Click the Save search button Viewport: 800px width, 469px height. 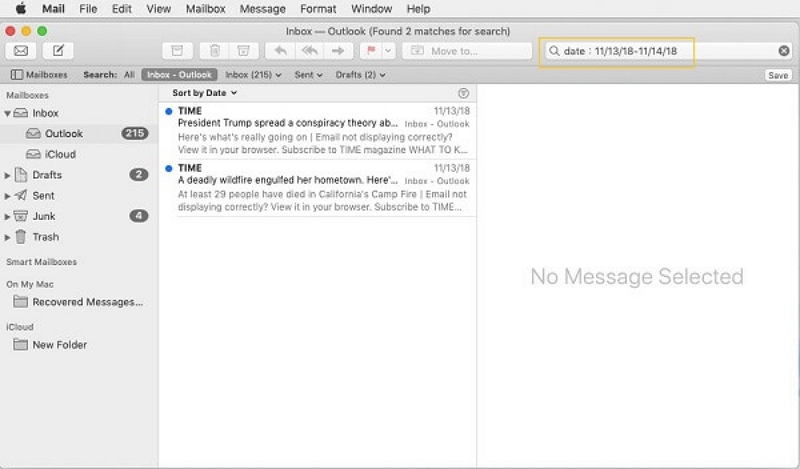tap(778, 75)
